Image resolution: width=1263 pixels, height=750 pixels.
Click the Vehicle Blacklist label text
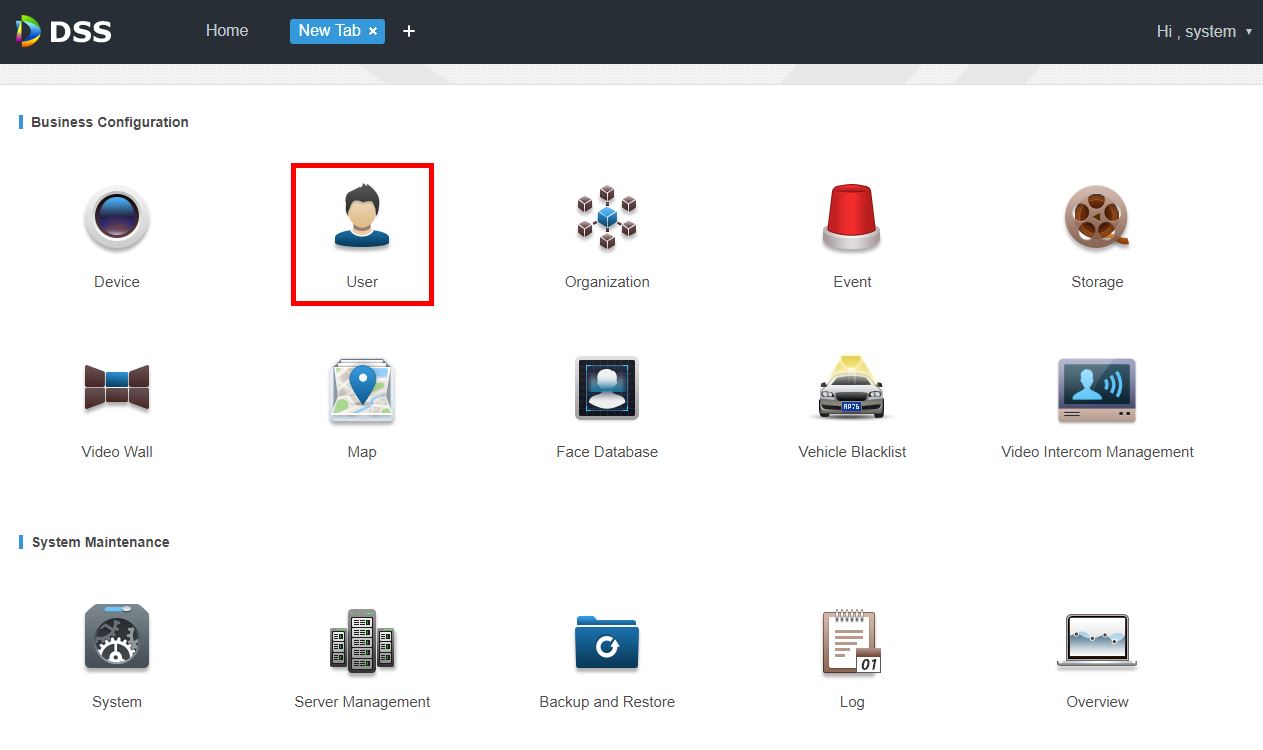[x=852, y=452]
